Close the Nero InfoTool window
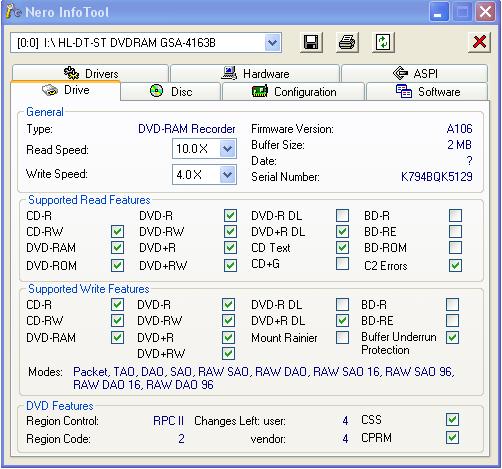The height and width of the screenshot is (469, 502). pos(485,13)
